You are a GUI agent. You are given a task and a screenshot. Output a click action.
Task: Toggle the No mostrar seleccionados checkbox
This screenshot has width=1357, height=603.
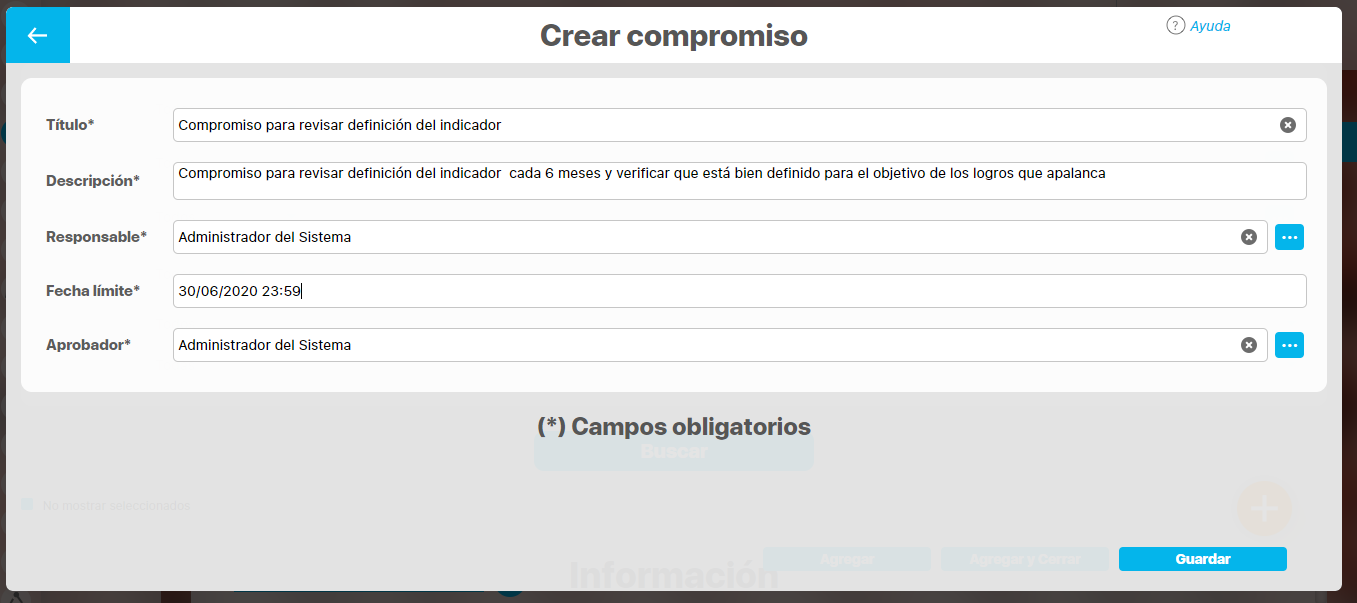pos(28,505)
